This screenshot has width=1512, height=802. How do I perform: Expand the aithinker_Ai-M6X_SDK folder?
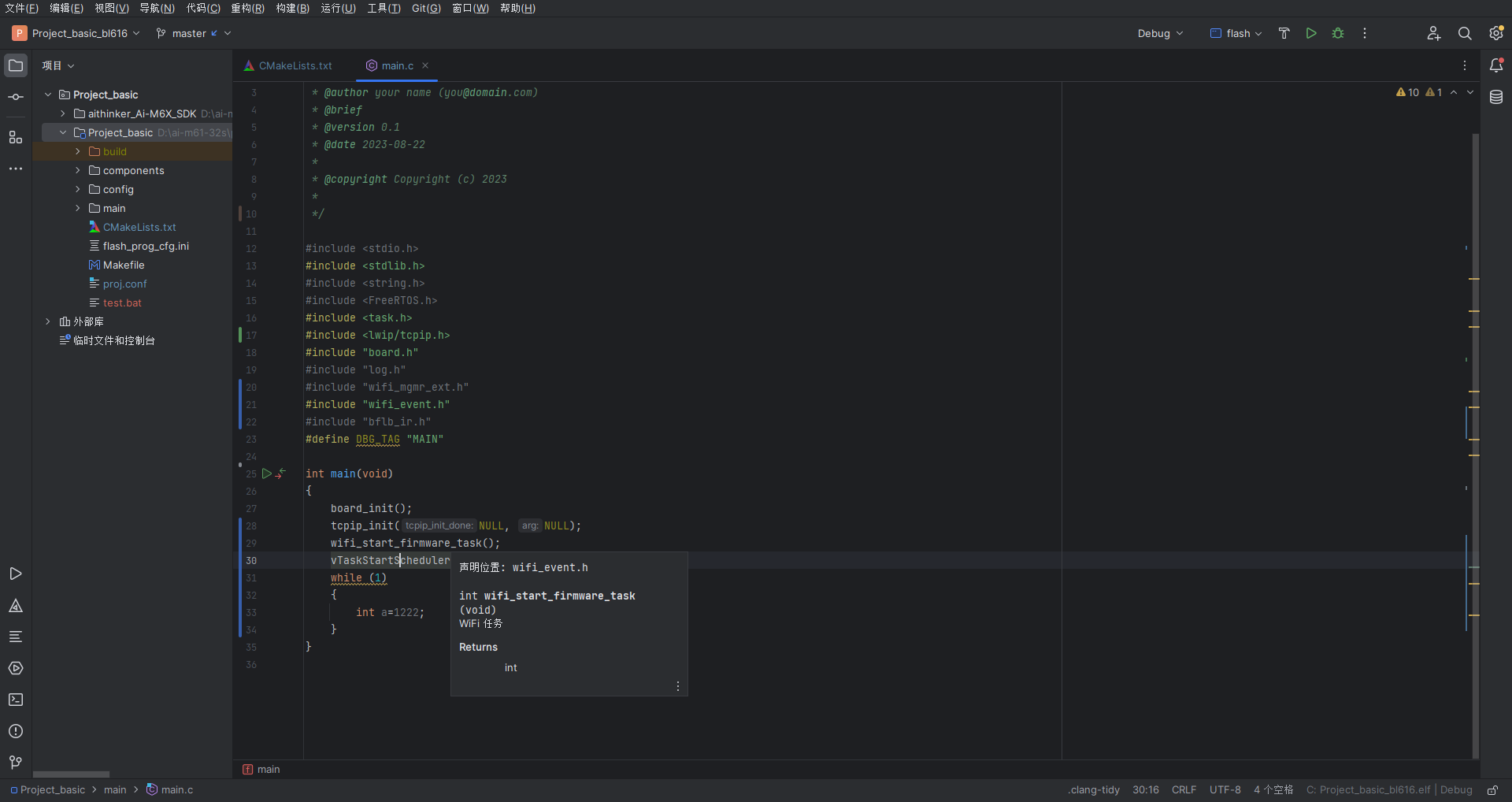click(63, 113)
